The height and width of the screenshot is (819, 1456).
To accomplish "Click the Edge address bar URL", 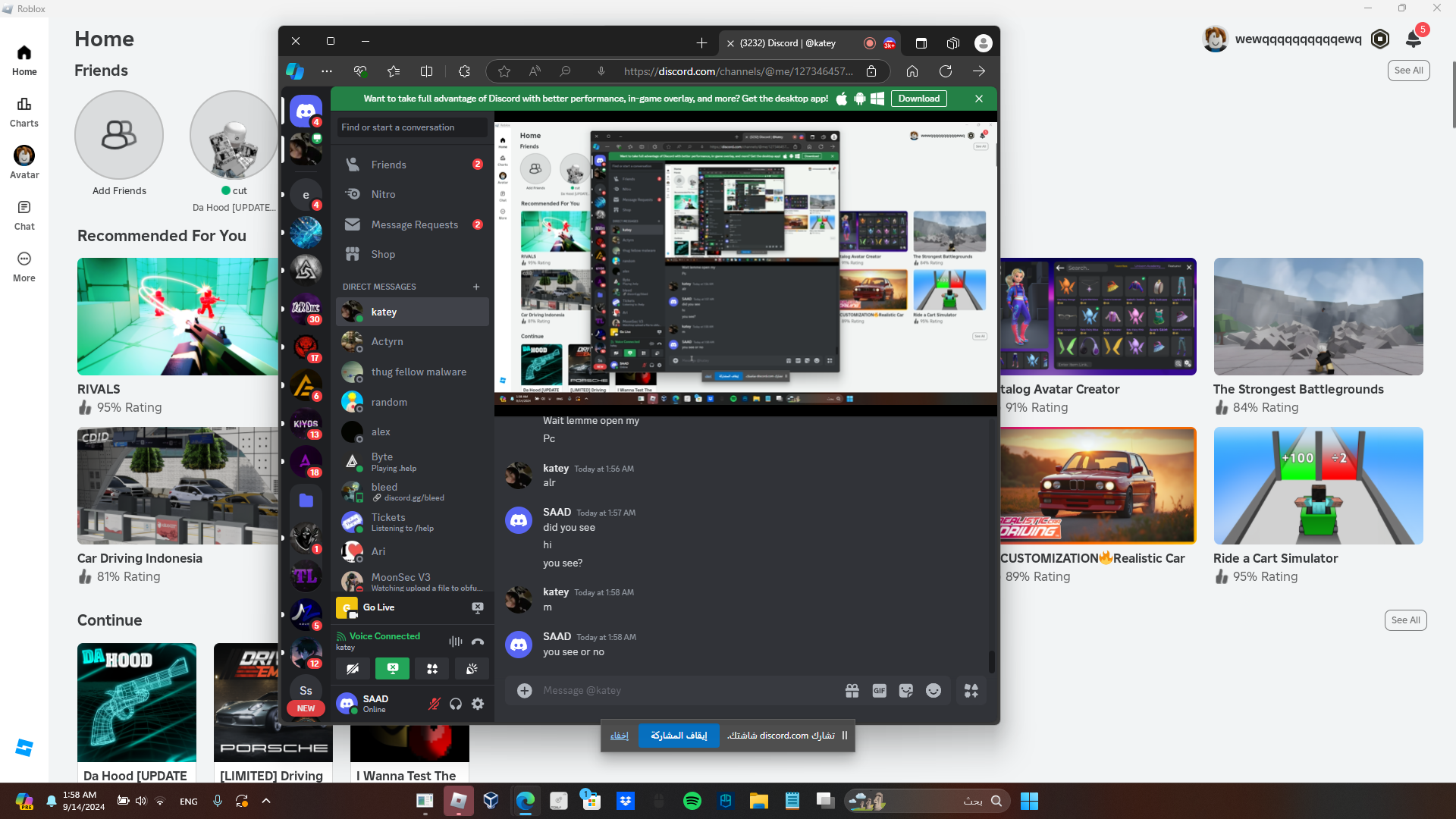I will pos(739,71).
